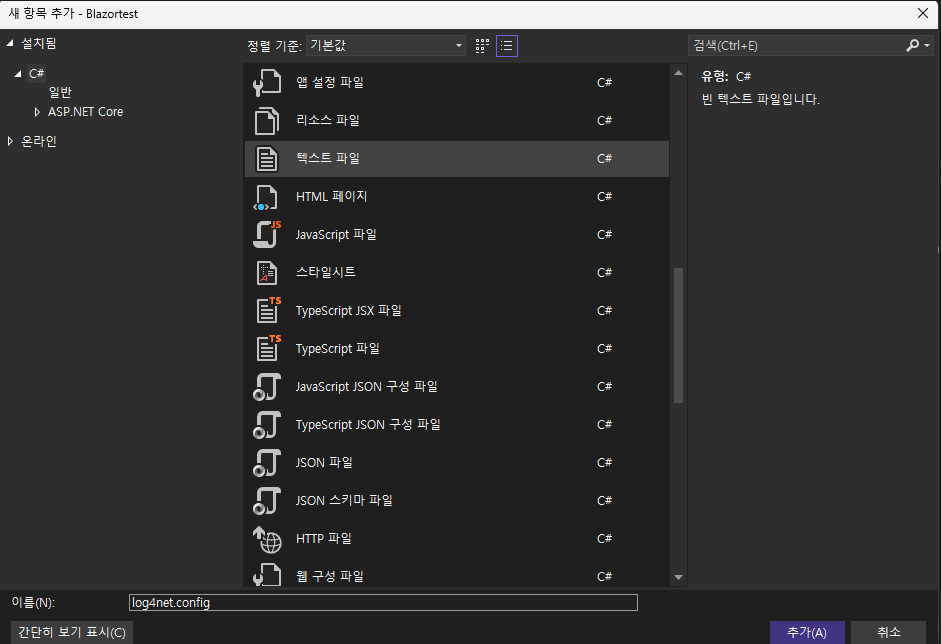This screenshot has width=941, height=644.
Task: Select the 리소스 파일 template name
Action: point(328,120)
